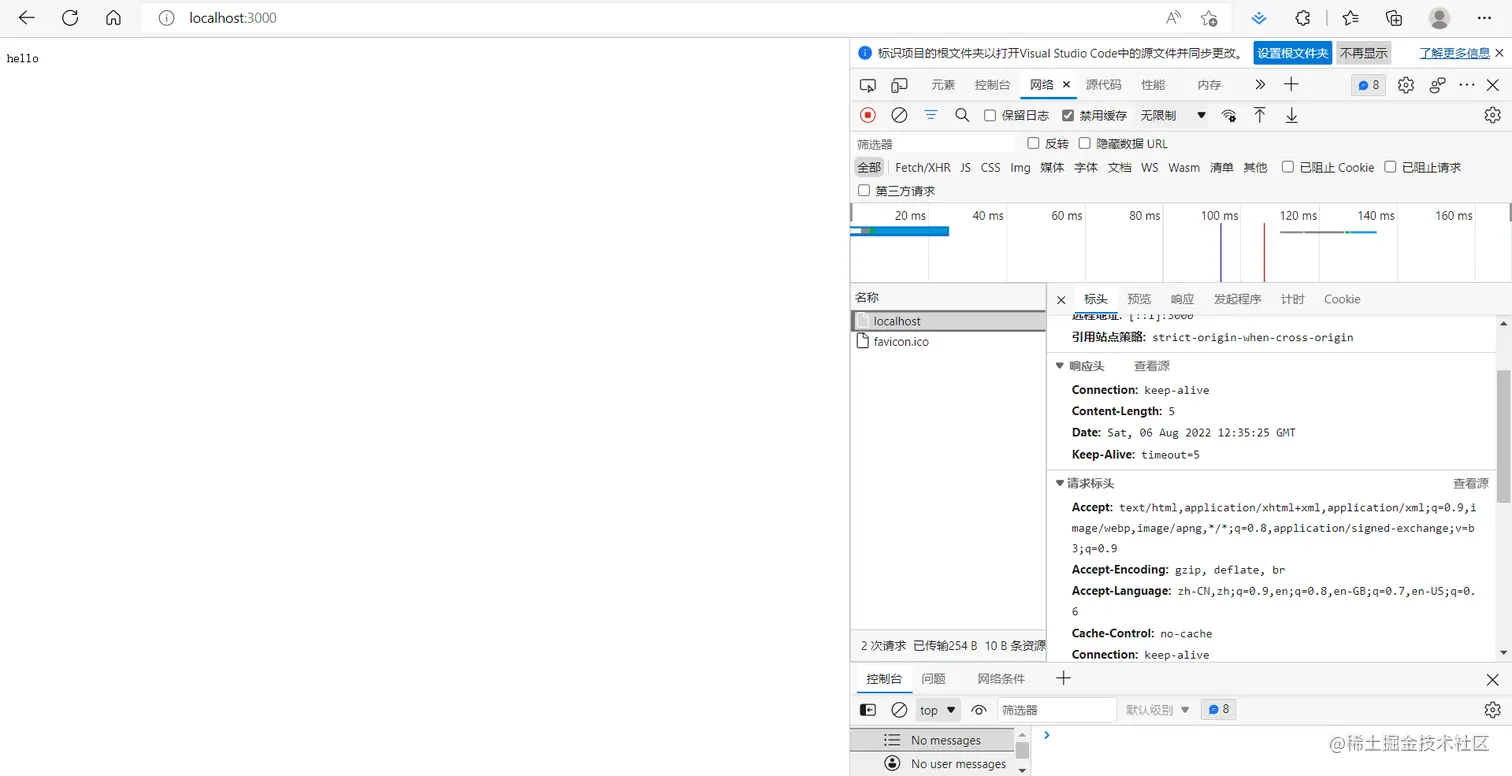1512x776 pixels.
Task: Open the user profile avatar
Action: point(1439,18)
